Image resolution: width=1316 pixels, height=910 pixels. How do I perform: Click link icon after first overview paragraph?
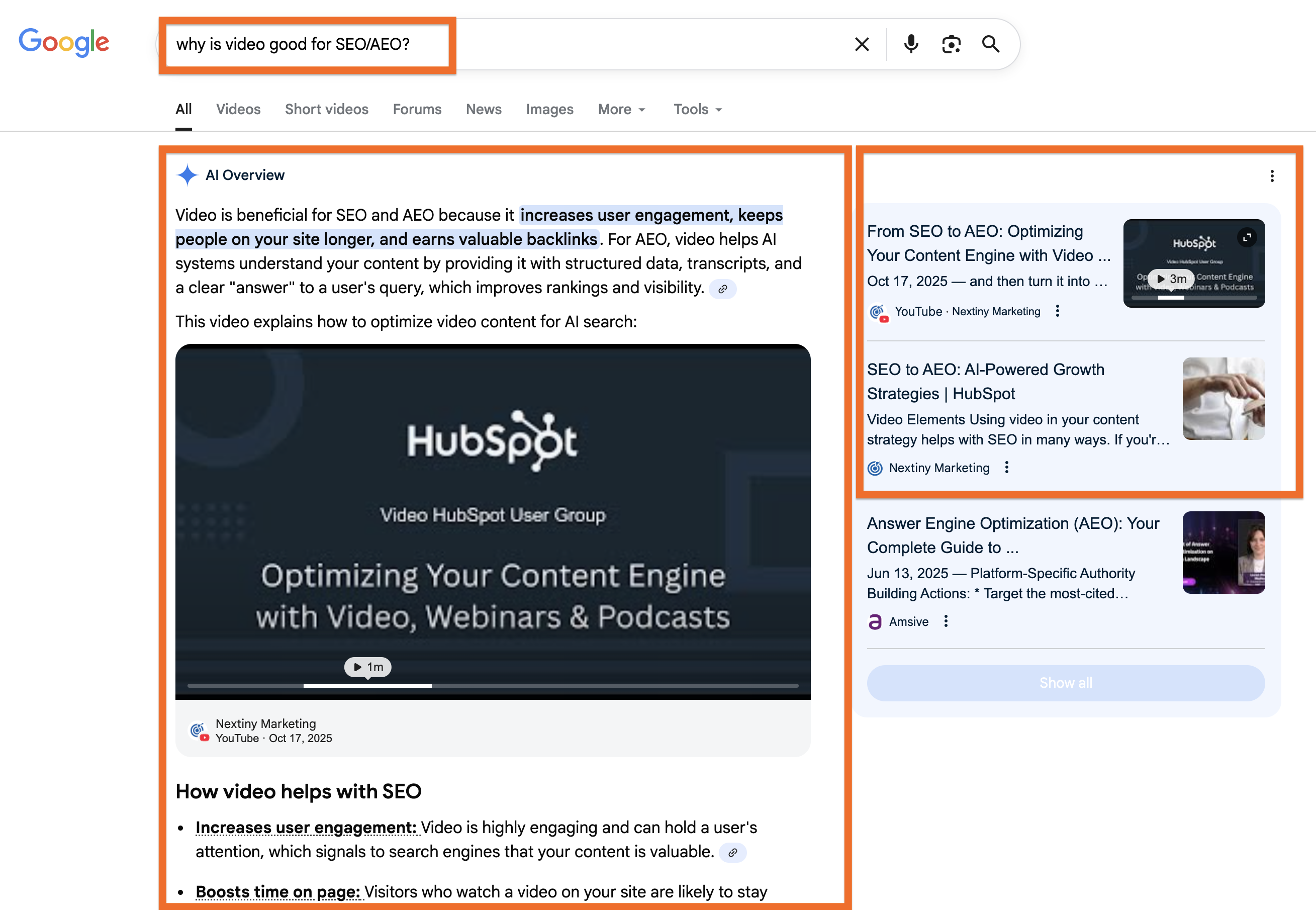(723, 289)
